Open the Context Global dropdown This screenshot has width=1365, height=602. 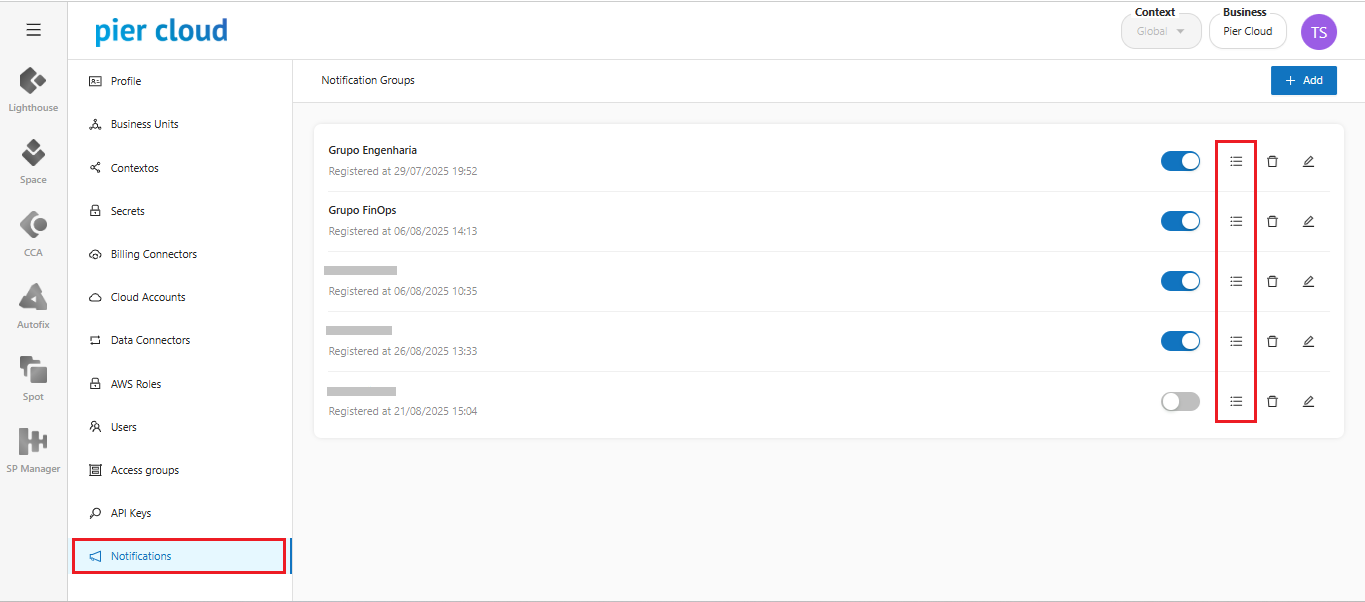1160,31
